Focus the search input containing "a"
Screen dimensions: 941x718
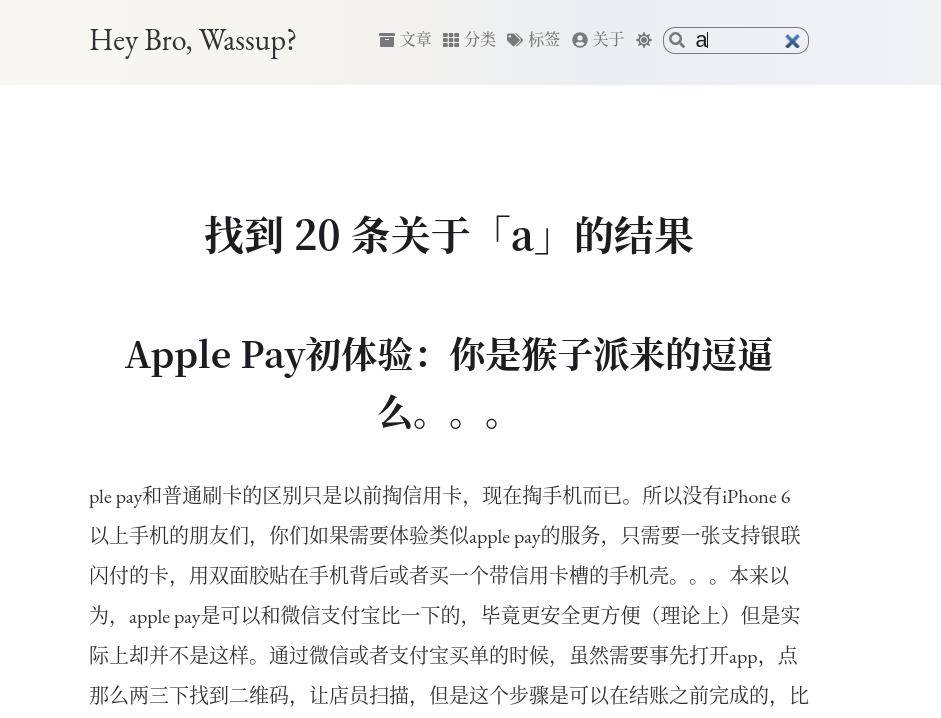coord(738,41)
